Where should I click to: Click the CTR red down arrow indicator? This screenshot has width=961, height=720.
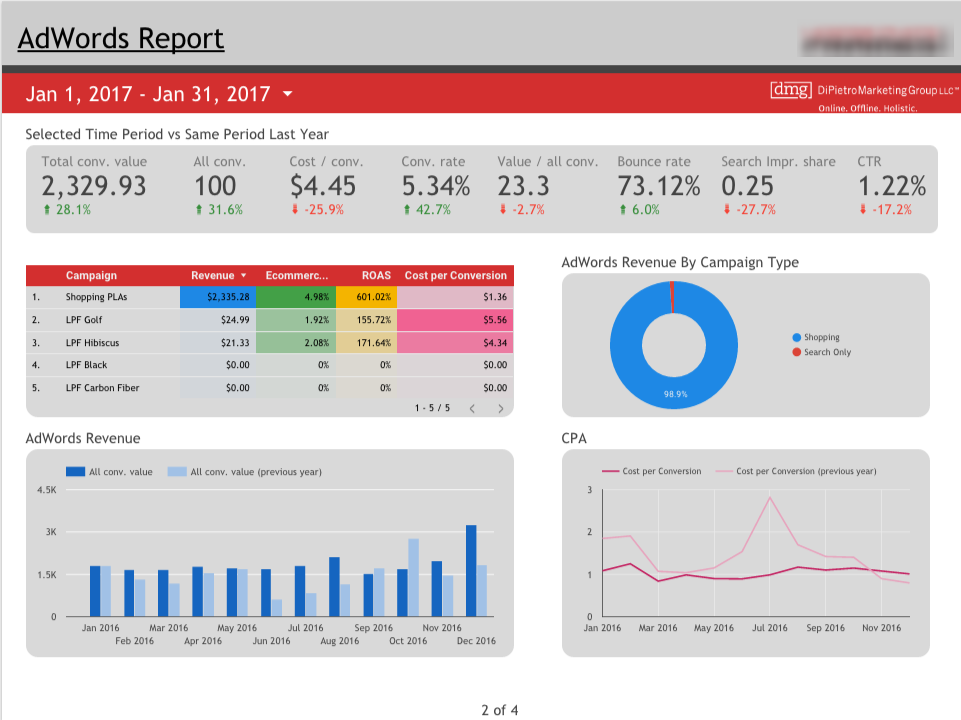(x=862, y=210)
